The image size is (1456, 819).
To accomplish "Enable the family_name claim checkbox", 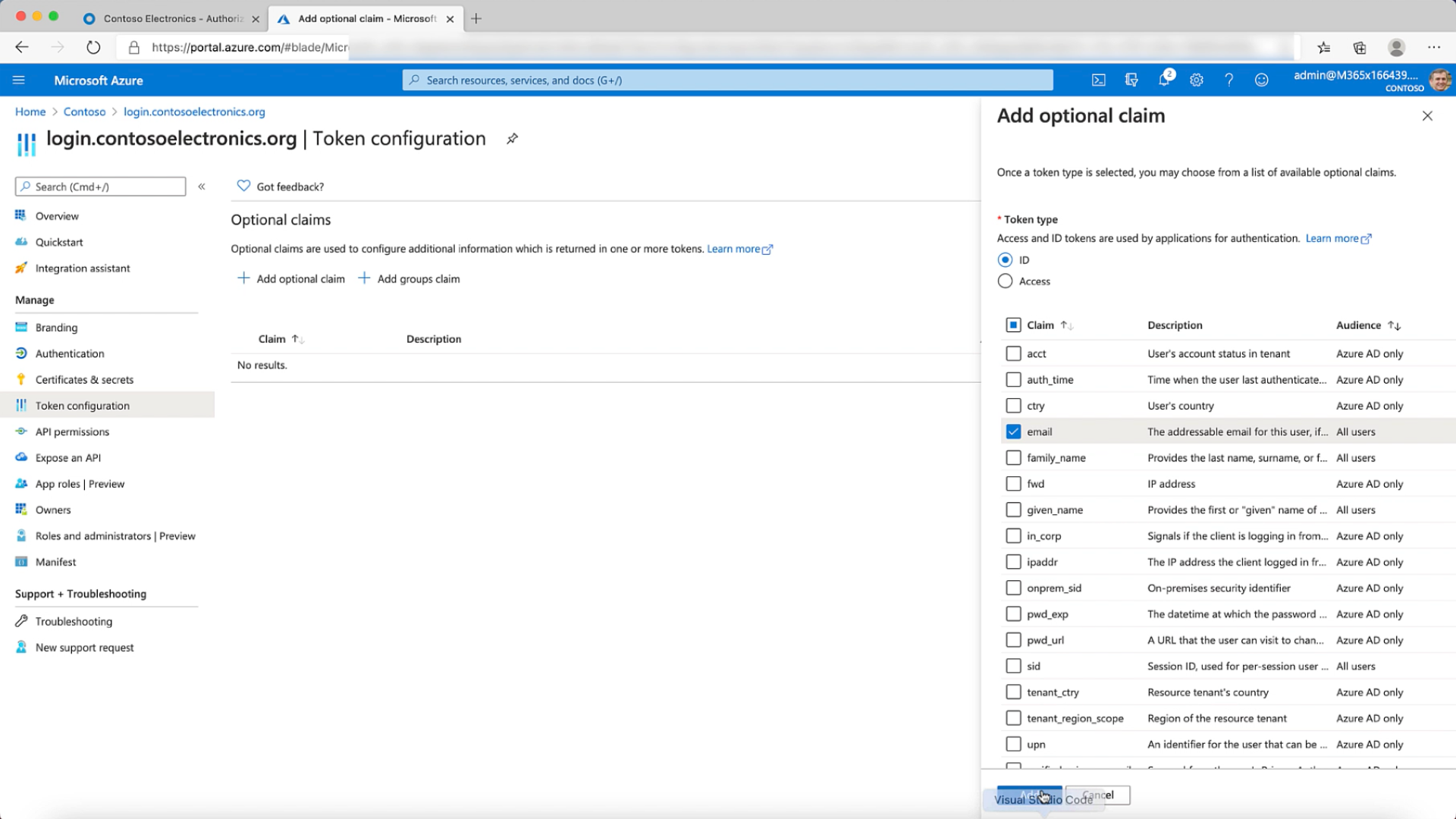I will [x=1013, y=458].
